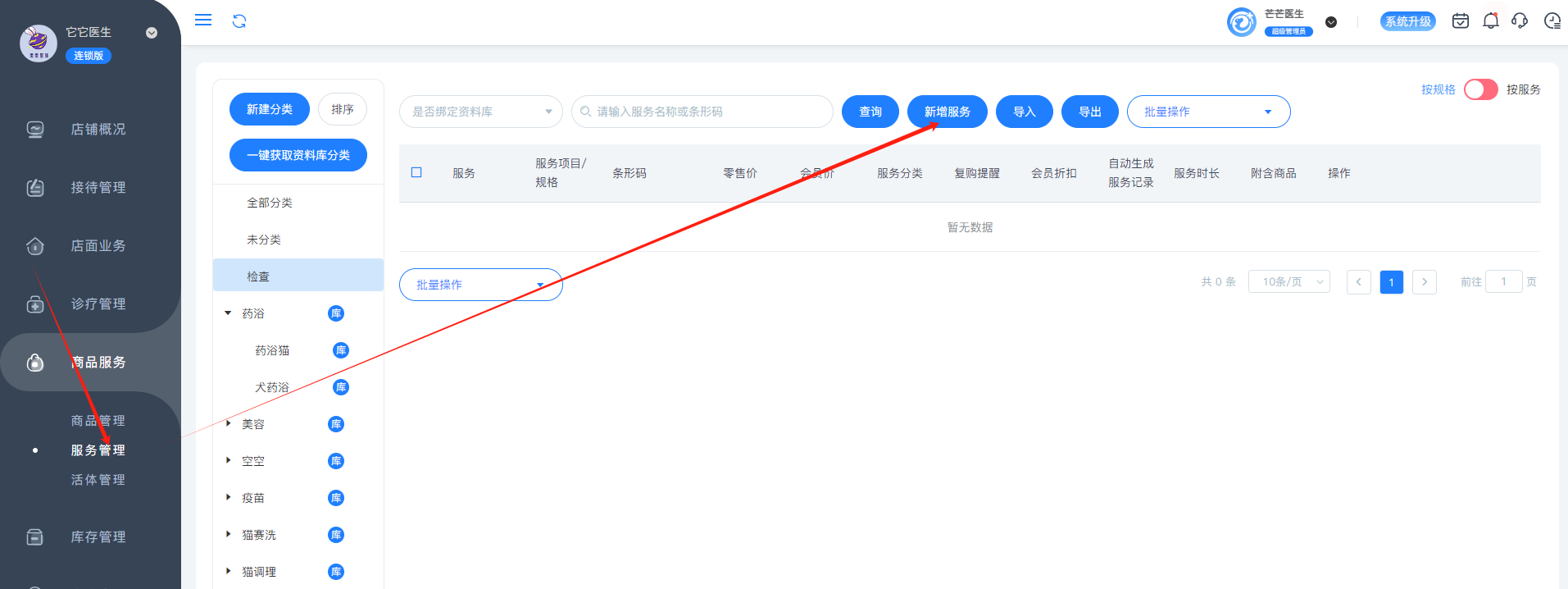
Task: Expand the 猫调理 category arrow
Action: click(x=228, y=571)
